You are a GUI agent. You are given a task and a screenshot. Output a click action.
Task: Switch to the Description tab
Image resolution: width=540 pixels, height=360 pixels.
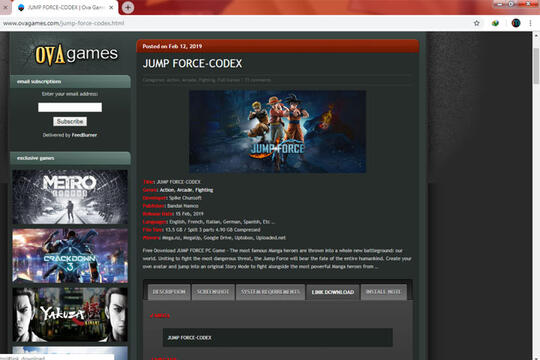tap(169, 292)
